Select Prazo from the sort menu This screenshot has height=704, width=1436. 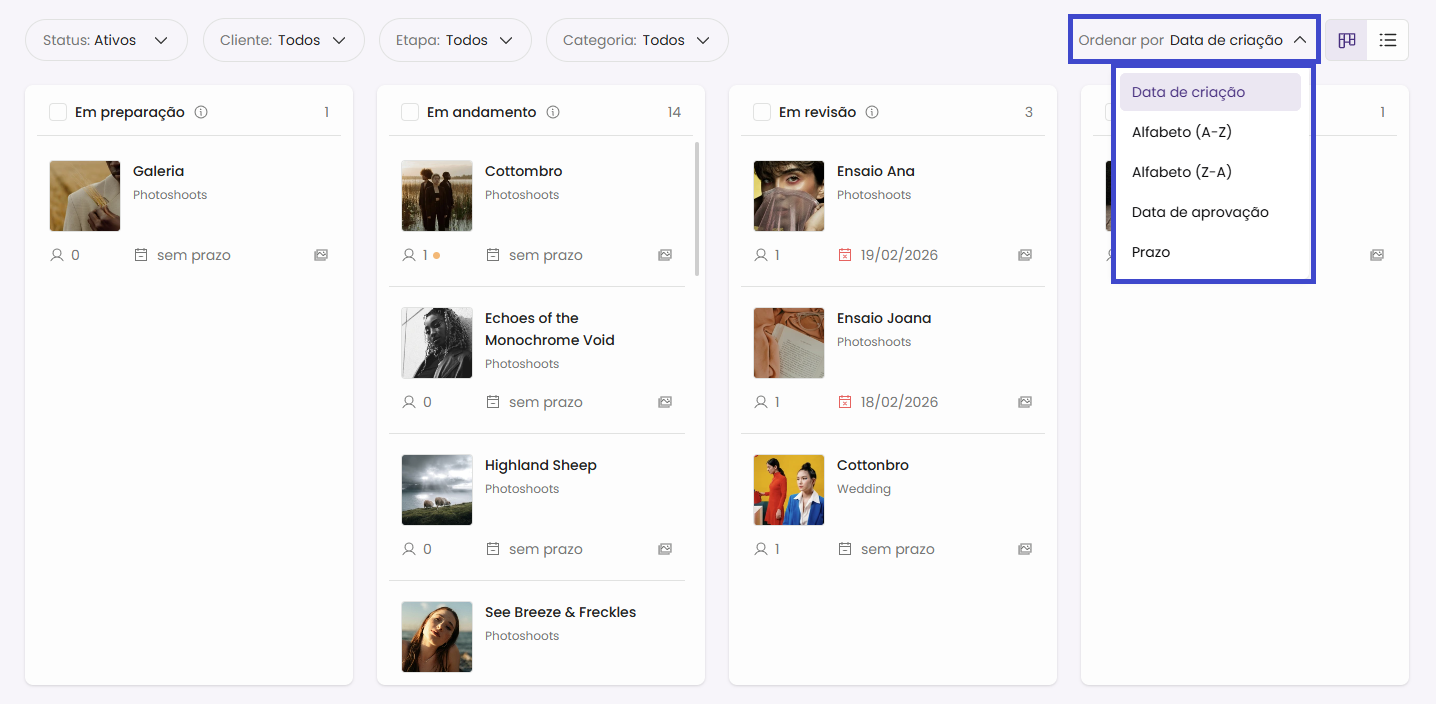[x=1151, y=252]
